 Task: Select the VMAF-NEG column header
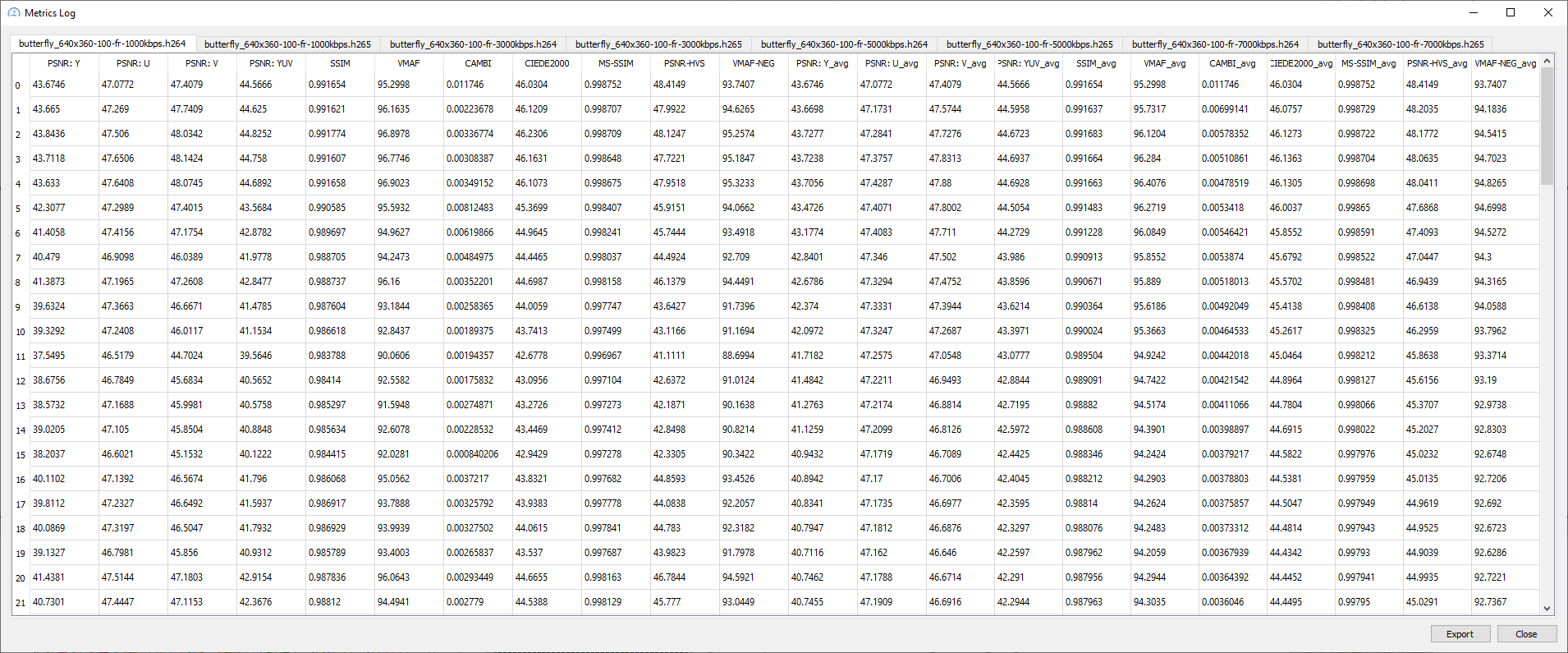(x=754, y=63)
